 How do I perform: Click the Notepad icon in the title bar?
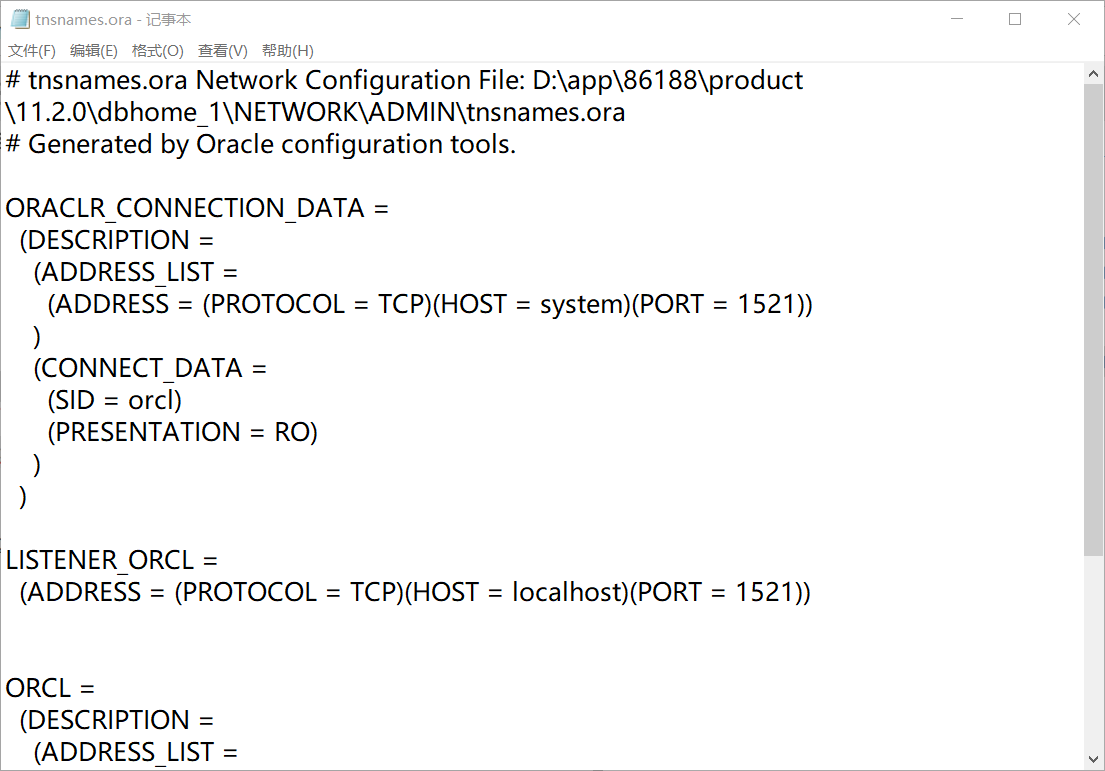point(20,18)
